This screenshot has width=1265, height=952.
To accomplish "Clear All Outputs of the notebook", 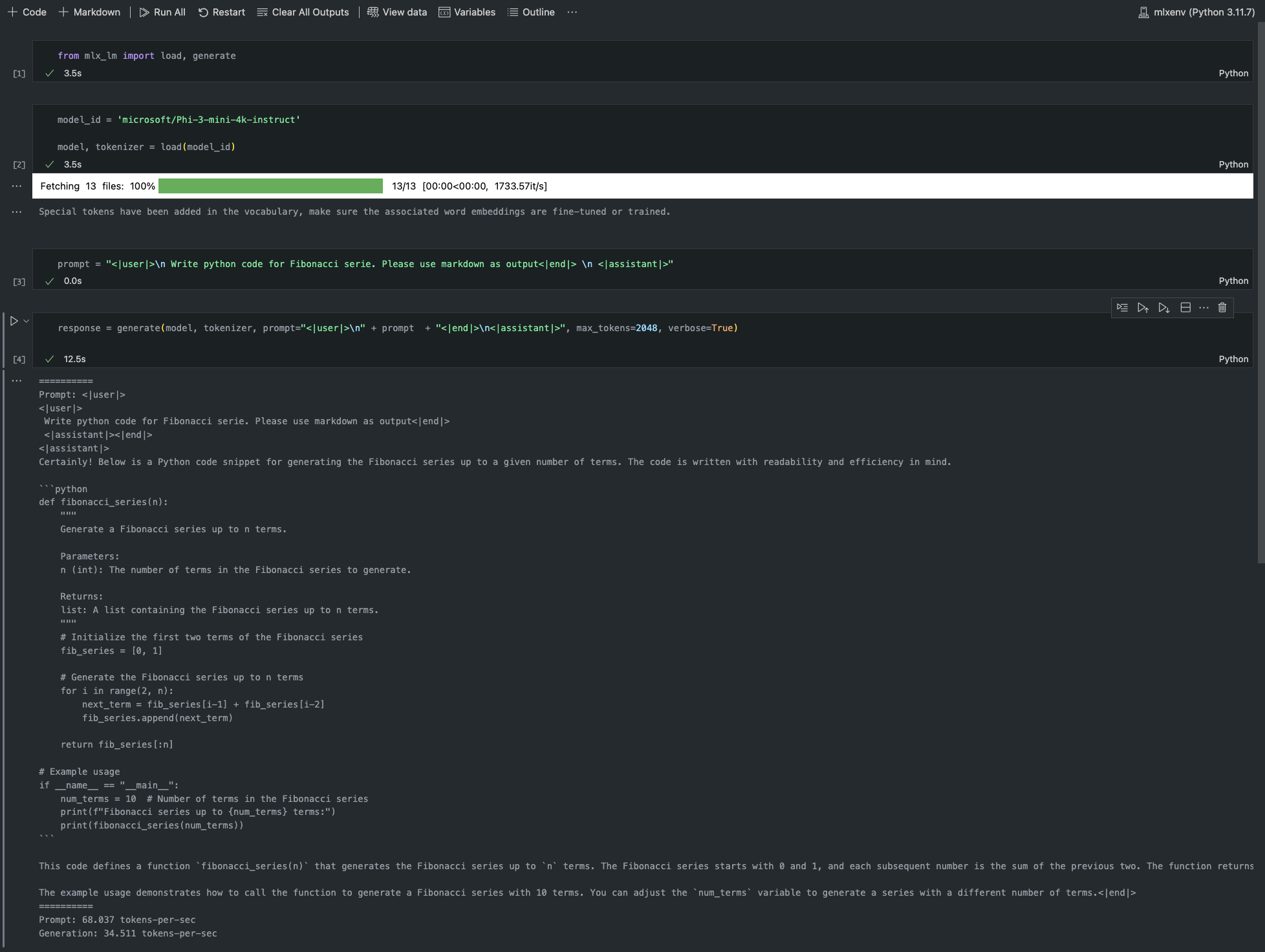I will (303, 12).
